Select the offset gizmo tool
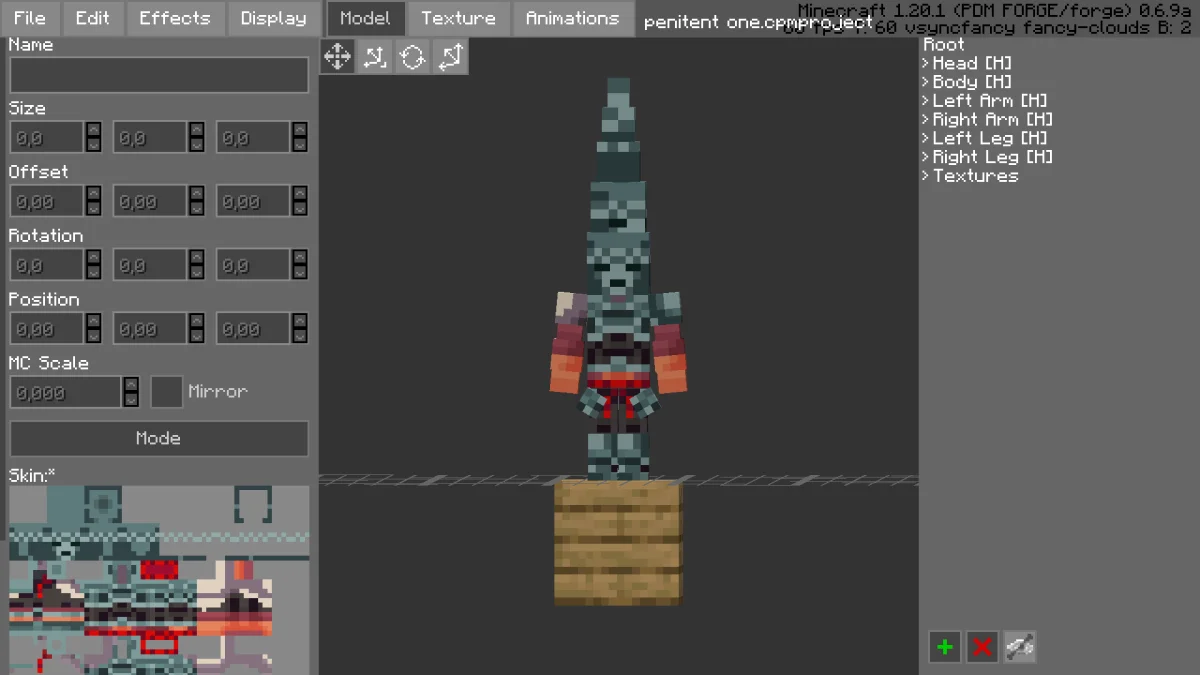The height and width of the screenshot is (675, 1200). pyautogui.click(x=375, y=57)
